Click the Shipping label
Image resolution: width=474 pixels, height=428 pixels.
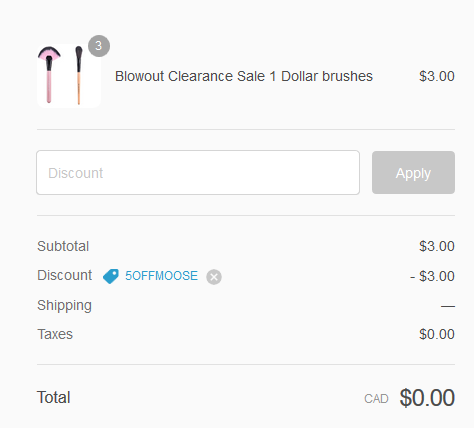click(x=64, y=305)
